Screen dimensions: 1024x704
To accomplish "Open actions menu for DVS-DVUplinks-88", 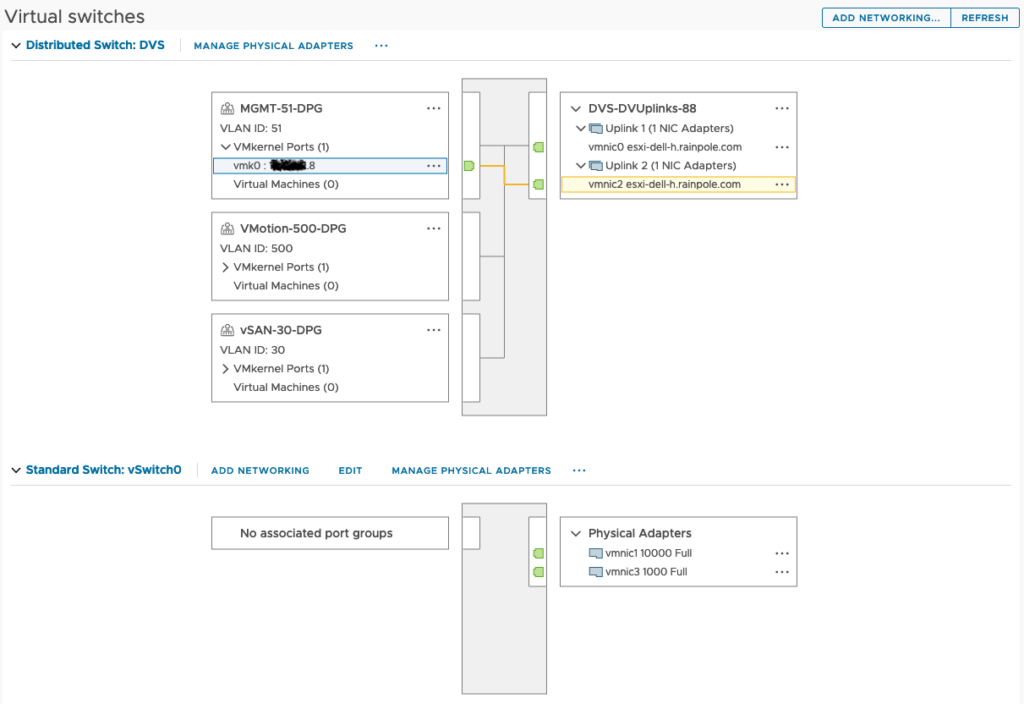I will [781, 108].
